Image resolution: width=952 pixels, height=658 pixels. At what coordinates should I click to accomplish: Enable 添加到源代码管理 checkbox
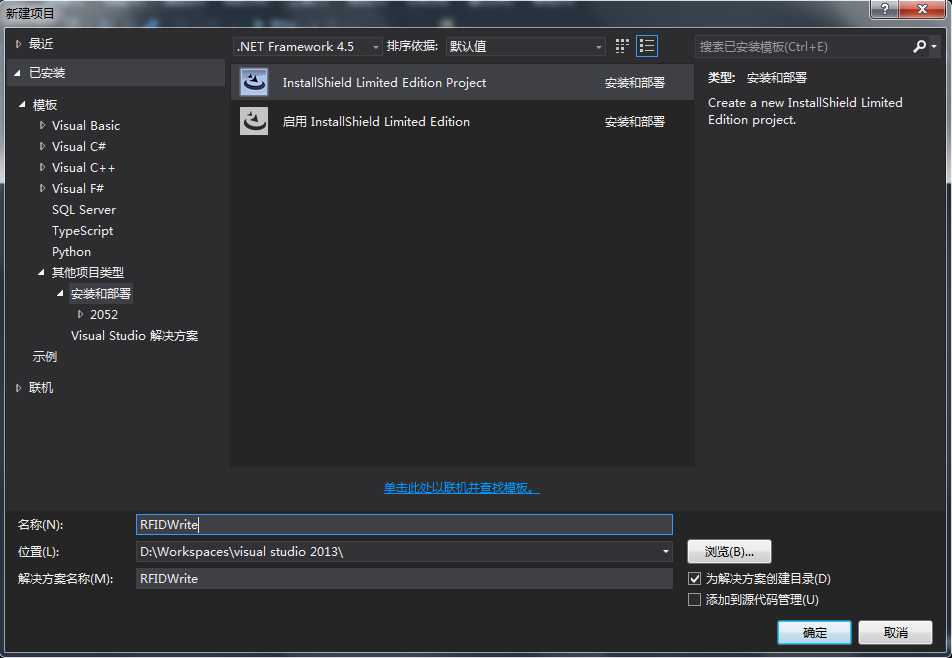(694, 600)
